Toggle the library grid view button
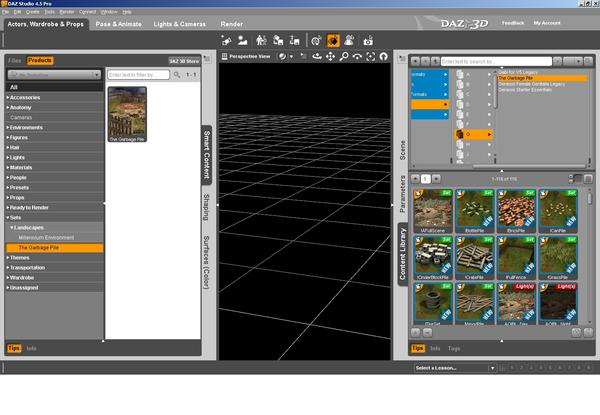 589,179
